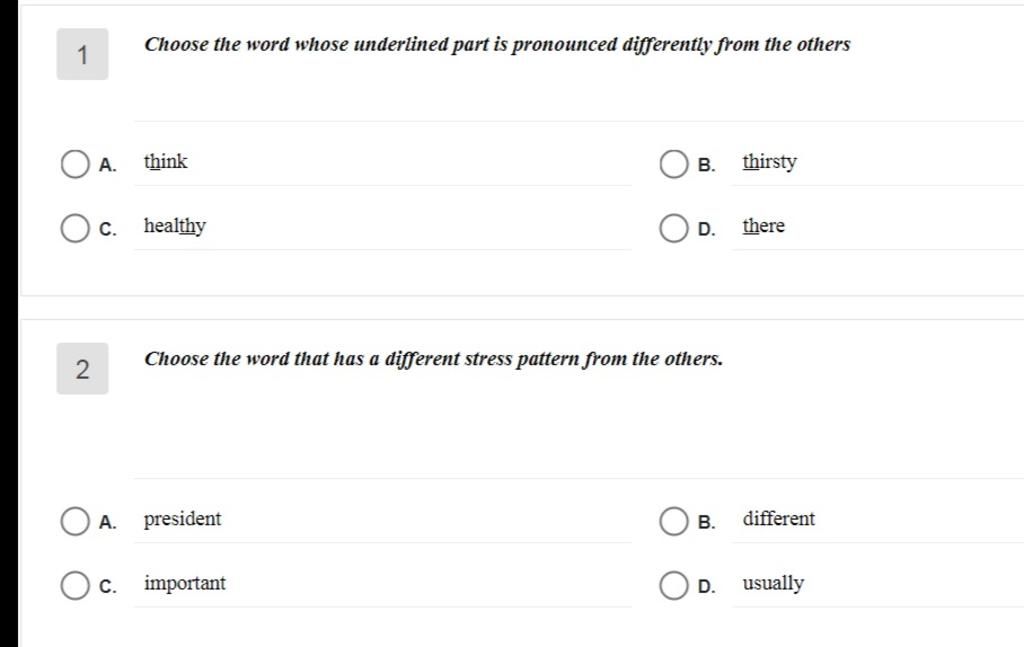This screenshot has width=1024, height=647.
Task: Click the answer text 'thirsty'
Action: click(x=769, y=162)
